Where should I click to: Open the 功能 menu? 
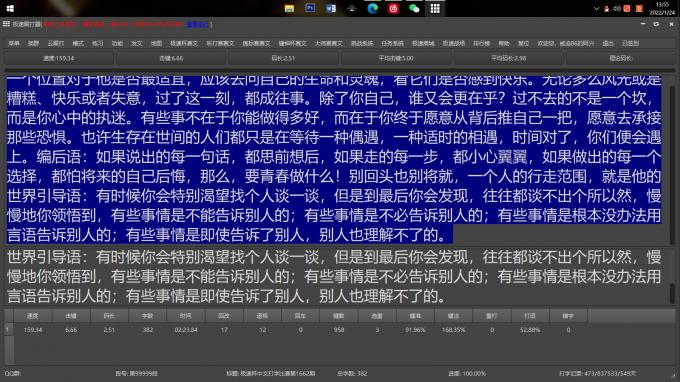pos(117,43)
